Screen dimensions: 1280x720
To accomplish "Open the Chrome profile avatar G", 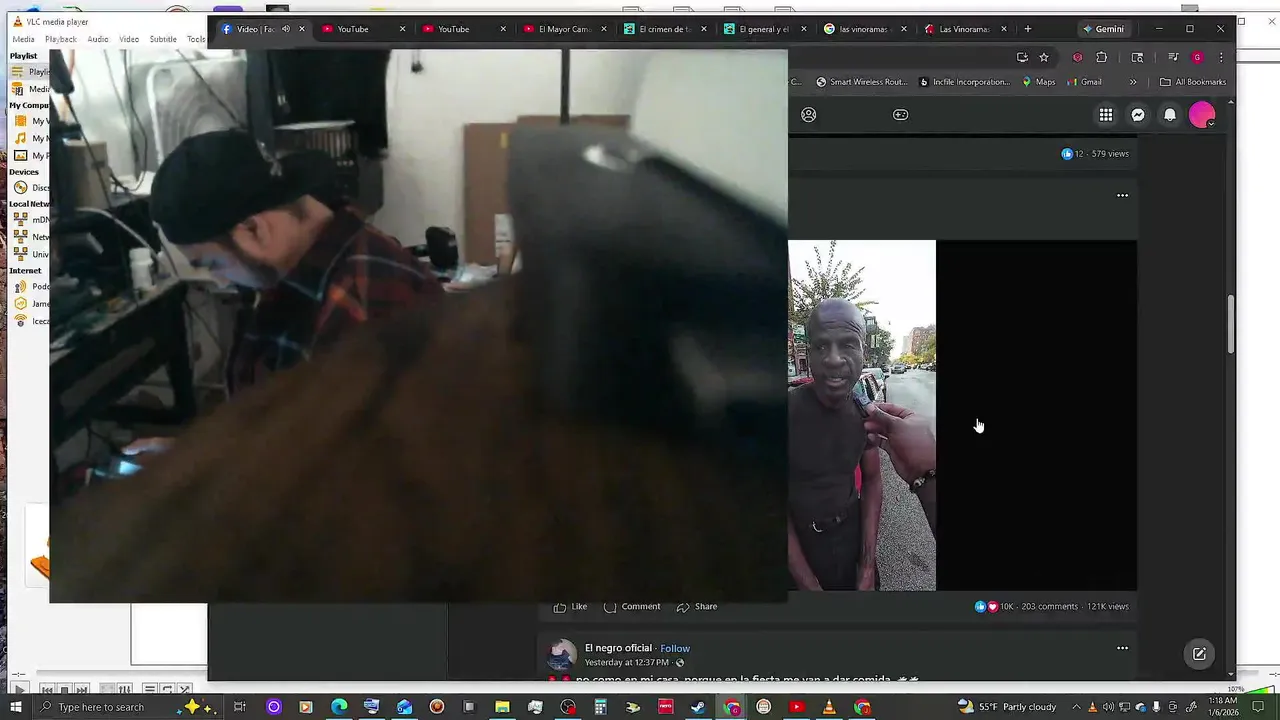I will tap(1197, 57).
